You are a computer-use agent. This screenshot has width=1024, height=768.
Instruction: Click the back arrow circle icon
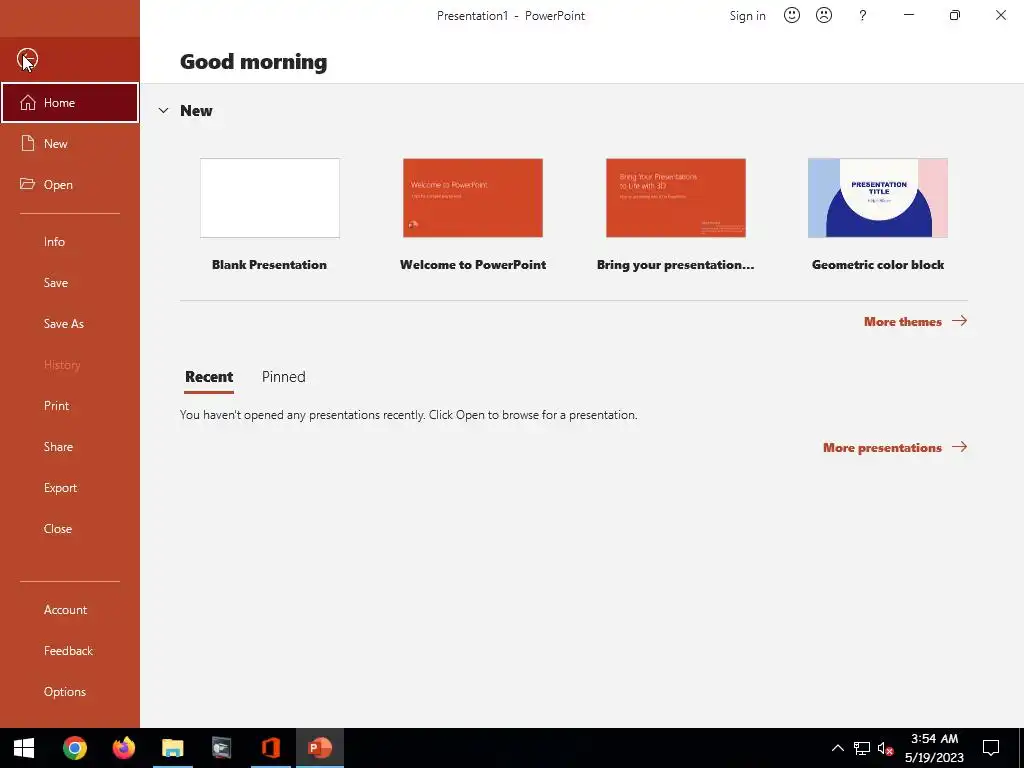point(27,59)
